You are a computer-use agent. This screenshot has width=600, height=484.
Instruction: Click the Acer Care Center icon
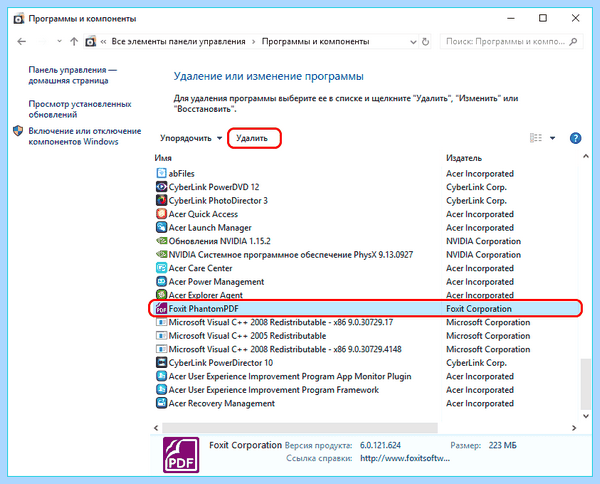tap(161, 268)
